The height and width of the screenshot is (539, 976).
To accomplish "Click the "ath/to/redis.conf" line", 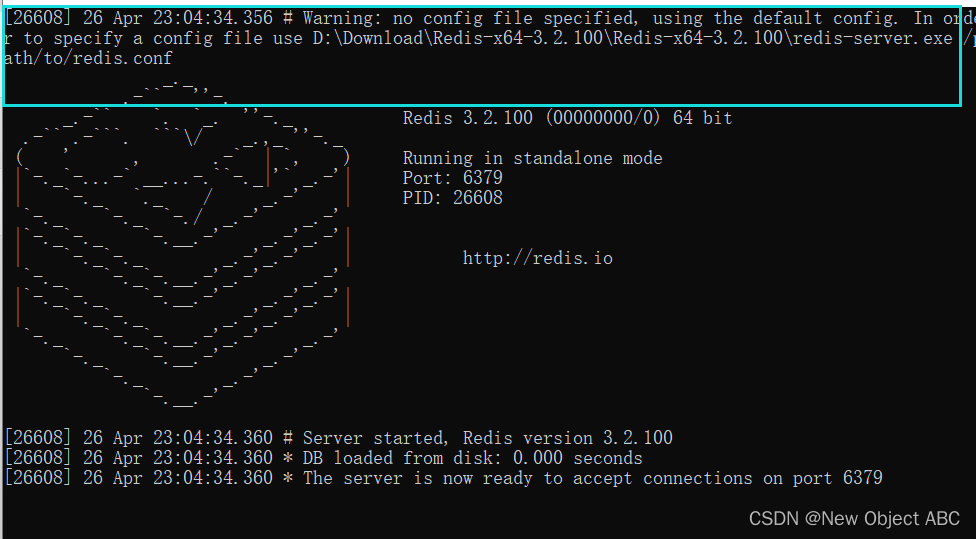I will [88, 58].
